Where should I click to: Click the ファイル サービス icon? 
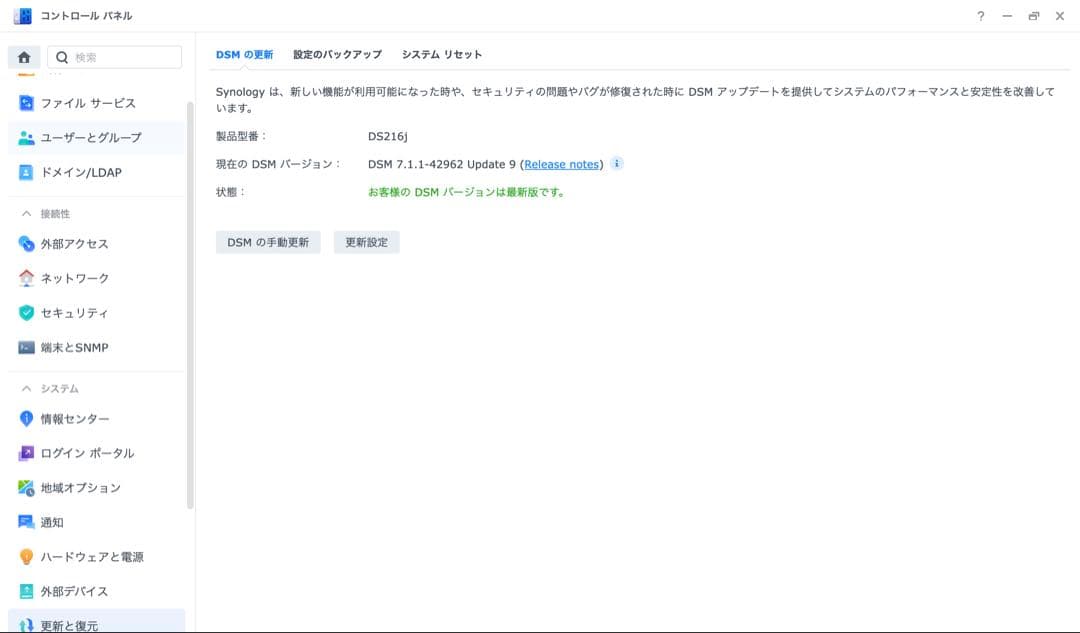[26, 103]
